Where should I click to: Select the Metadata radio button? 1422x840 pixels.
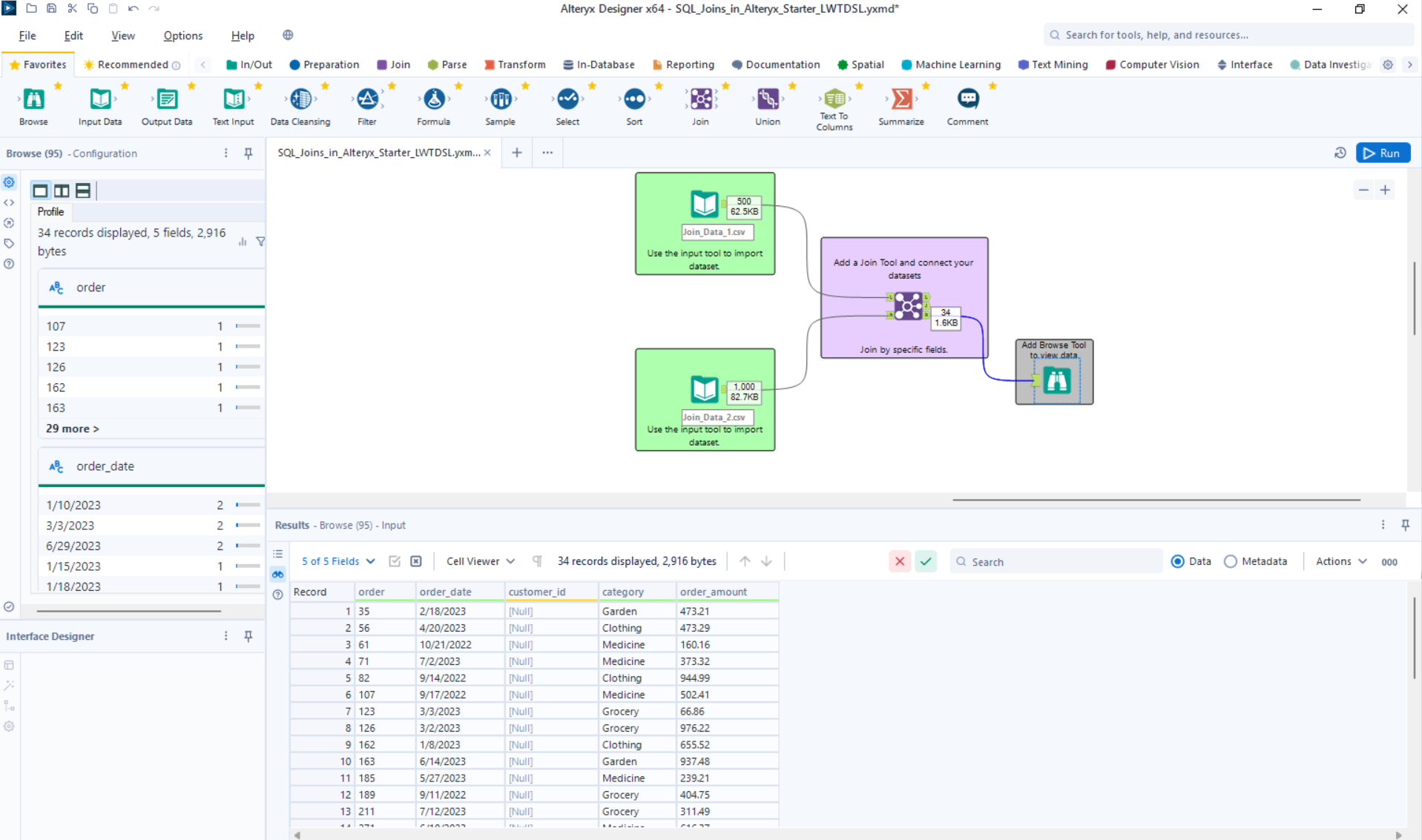click(x=1231, y=561)
